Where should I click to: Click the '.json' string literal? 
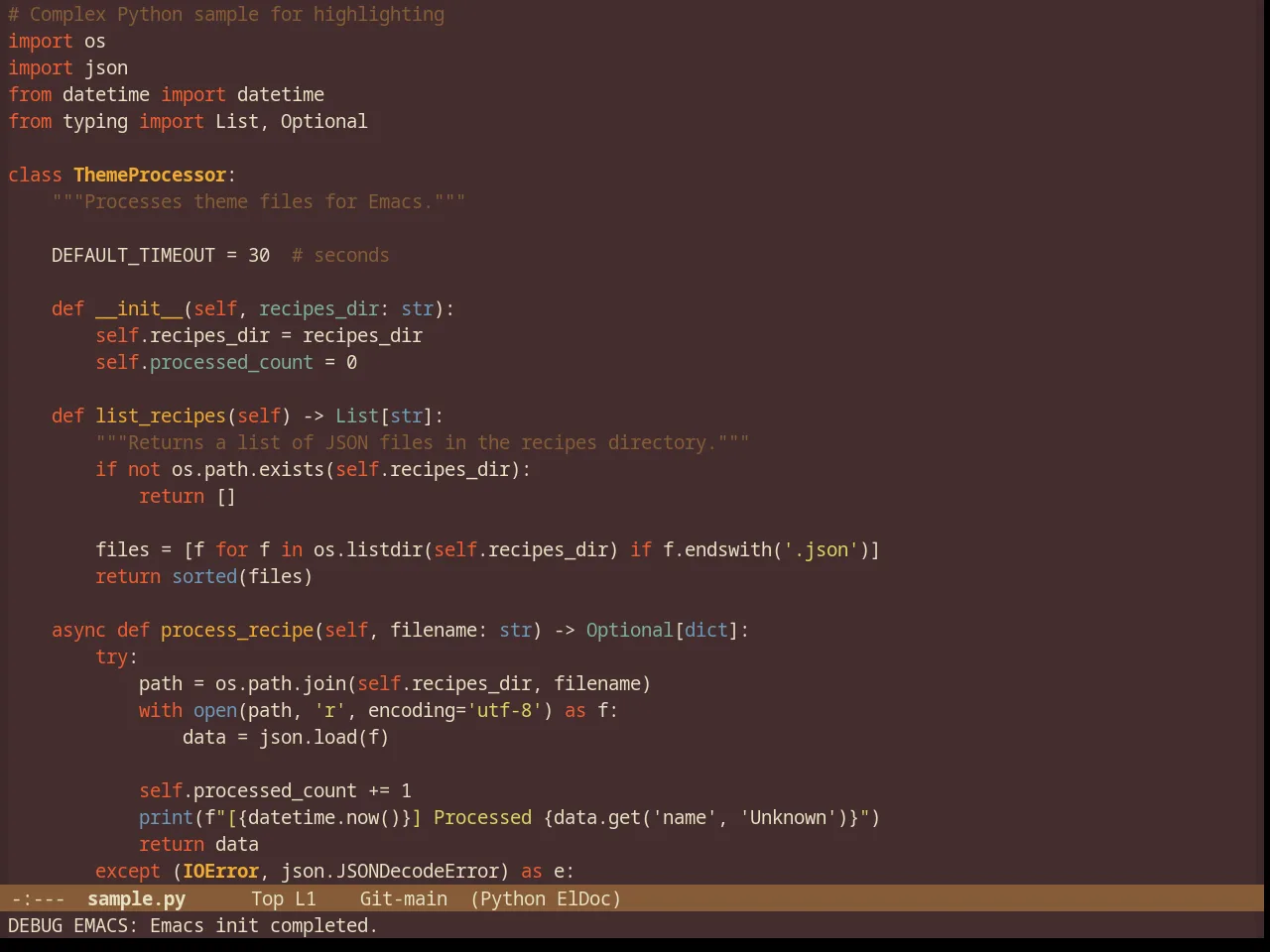[x=821, y=550]
